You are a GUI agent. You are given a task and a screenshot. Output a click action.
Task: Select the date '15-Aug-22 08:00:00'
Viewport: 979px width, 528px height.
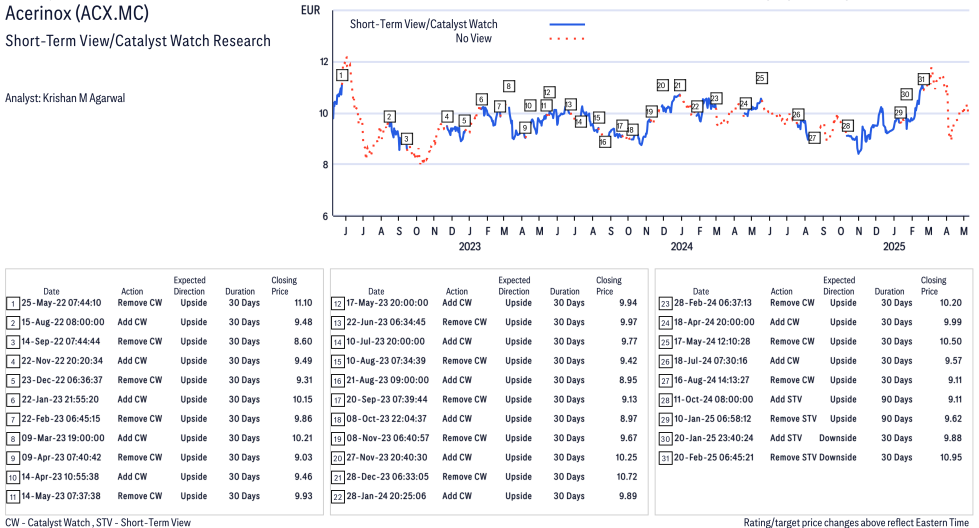pyautogui.click(x=62, y=322)
